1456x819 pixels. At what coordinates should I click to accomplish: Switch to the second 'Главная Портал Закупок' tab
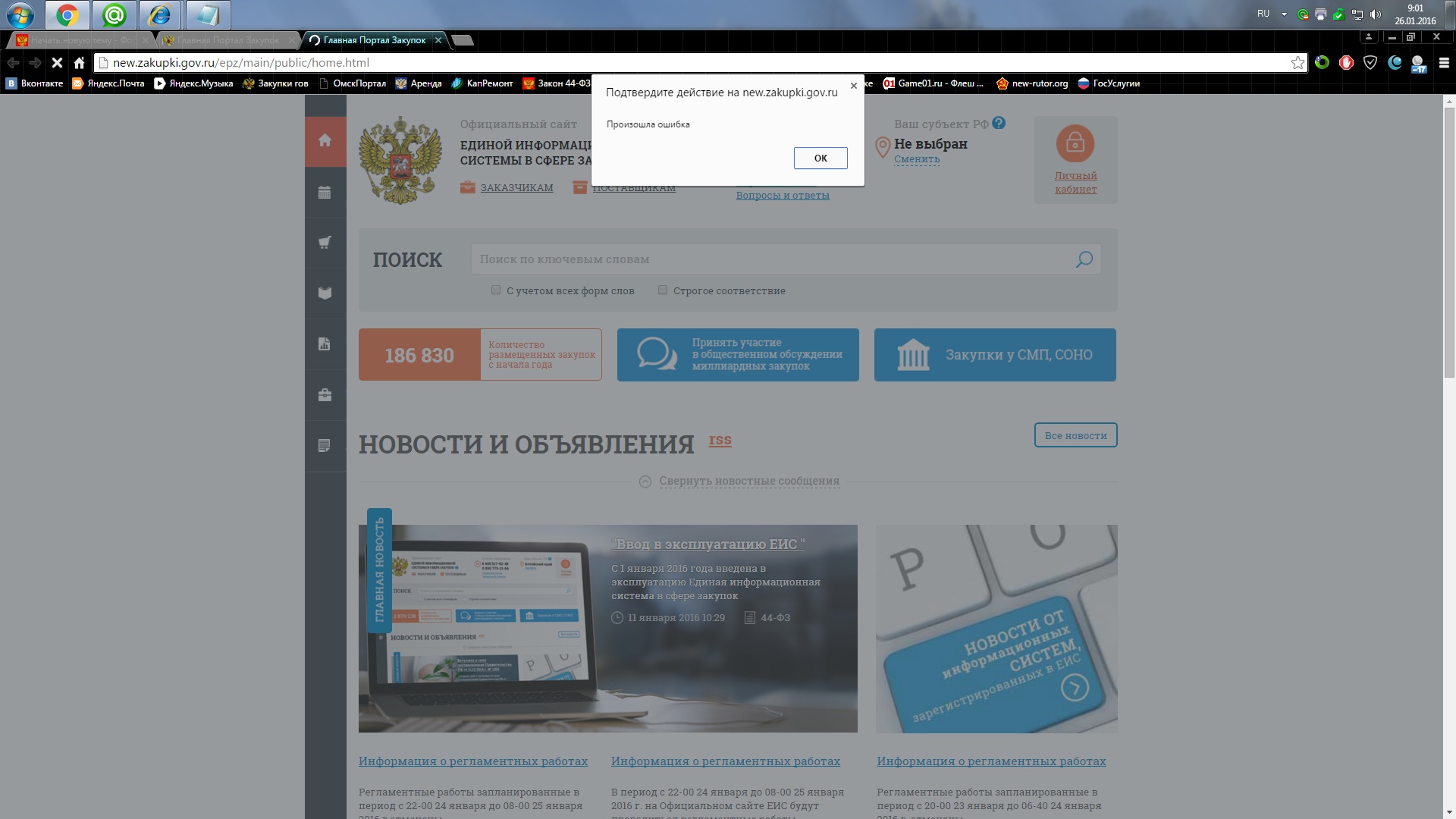coord(227,40)
